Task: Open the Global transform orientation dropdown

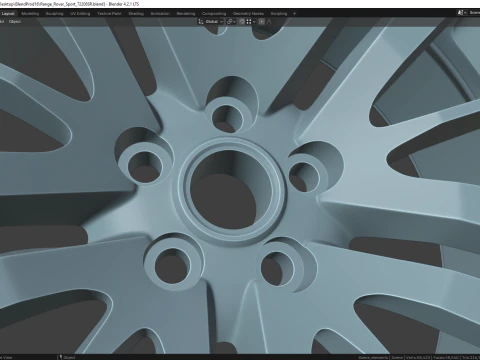Action: (x=214, y=22)
